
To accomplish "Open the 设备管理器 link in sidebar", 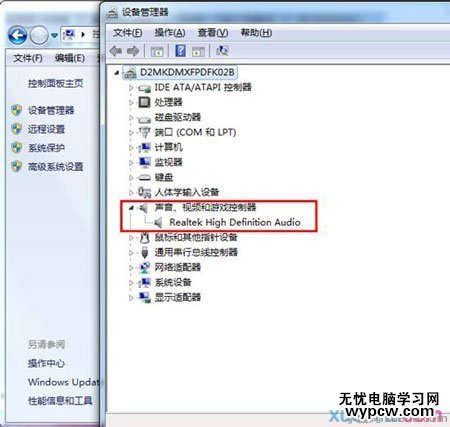I will pos(51,110).
